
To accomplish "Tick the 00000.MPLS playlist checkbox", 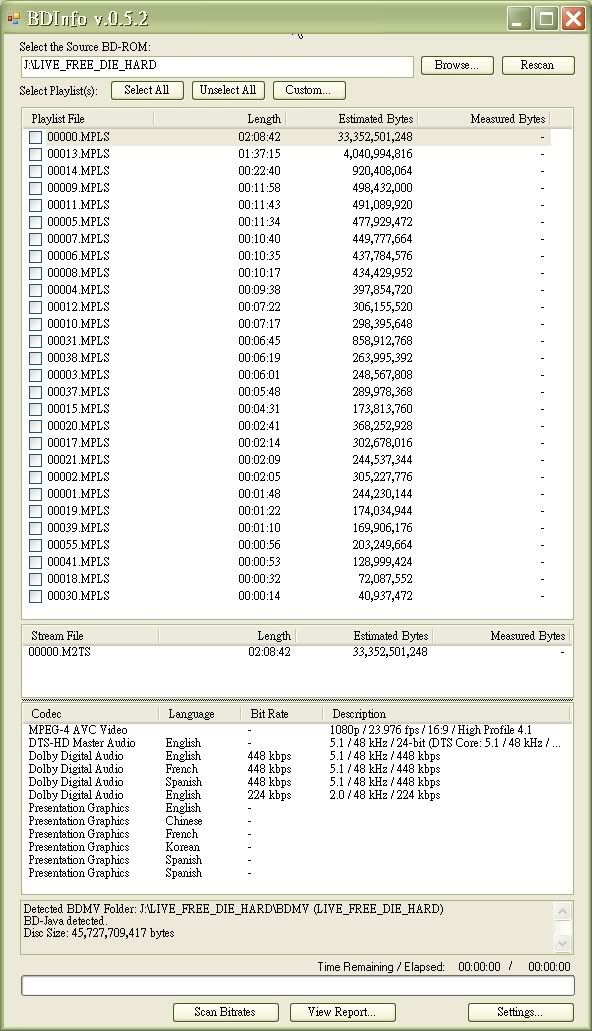I will coord(36,137).
